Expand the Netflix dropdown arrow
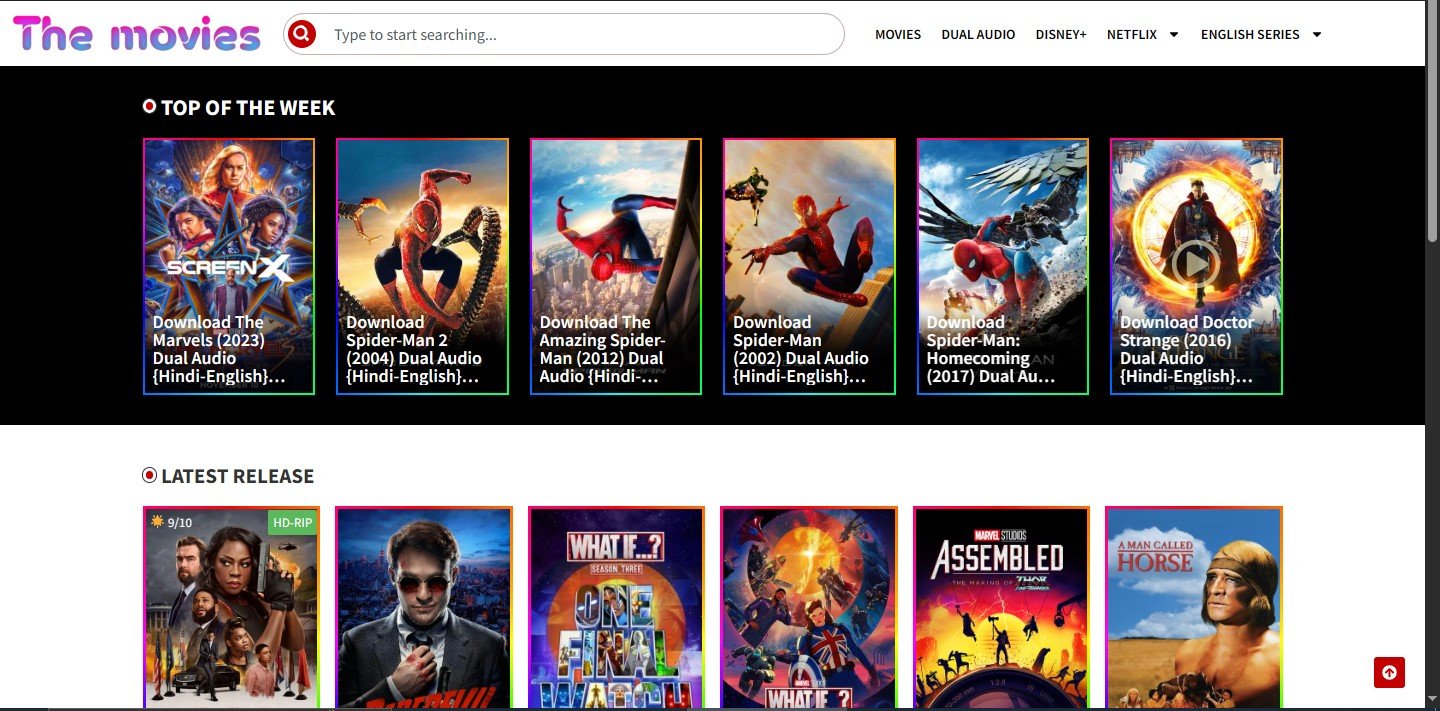This screenshot has width=1440, height=711. [1174, 35]
